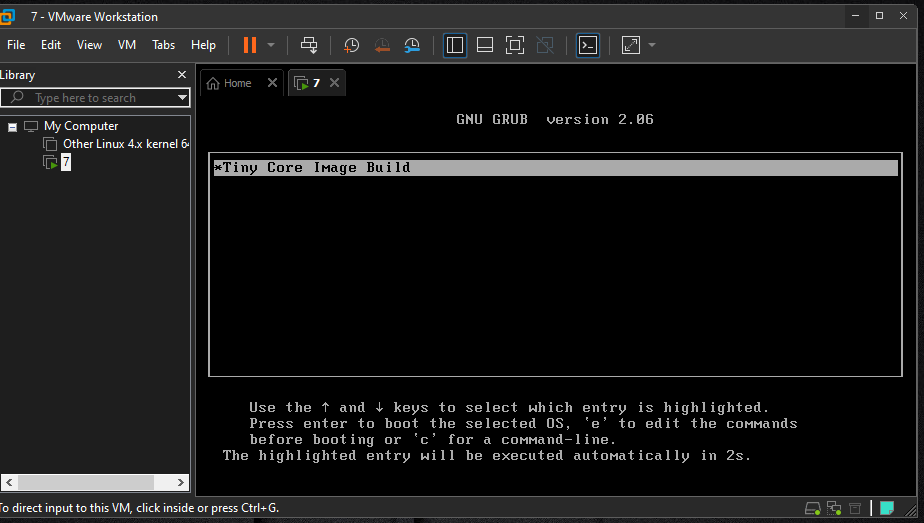Select My Computer in the library
This screenshot has height=523, width=924.
coord(81,126)
